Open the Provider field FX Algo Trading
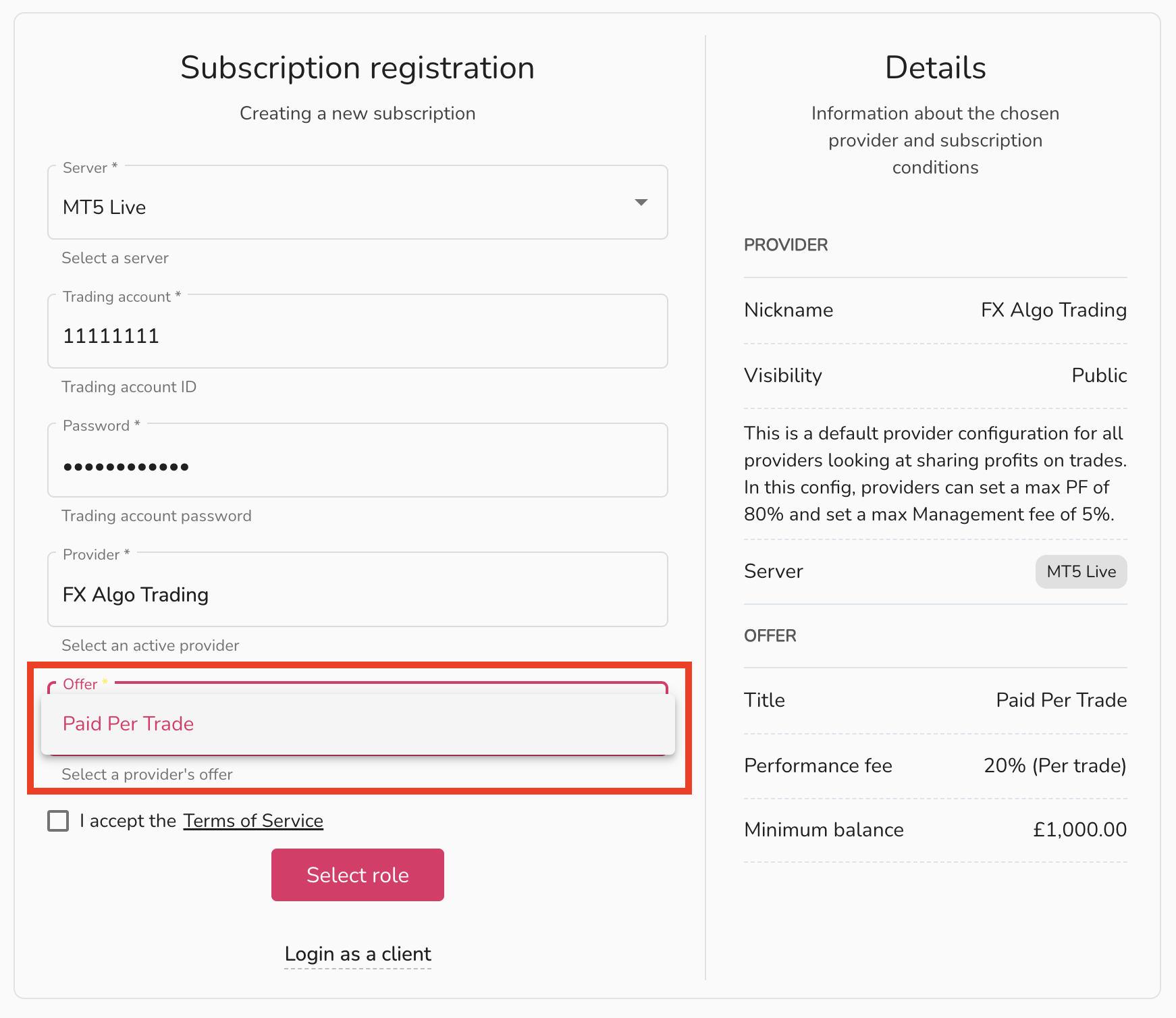The width and height of the screenshot is (1176, 1018). 358,589
